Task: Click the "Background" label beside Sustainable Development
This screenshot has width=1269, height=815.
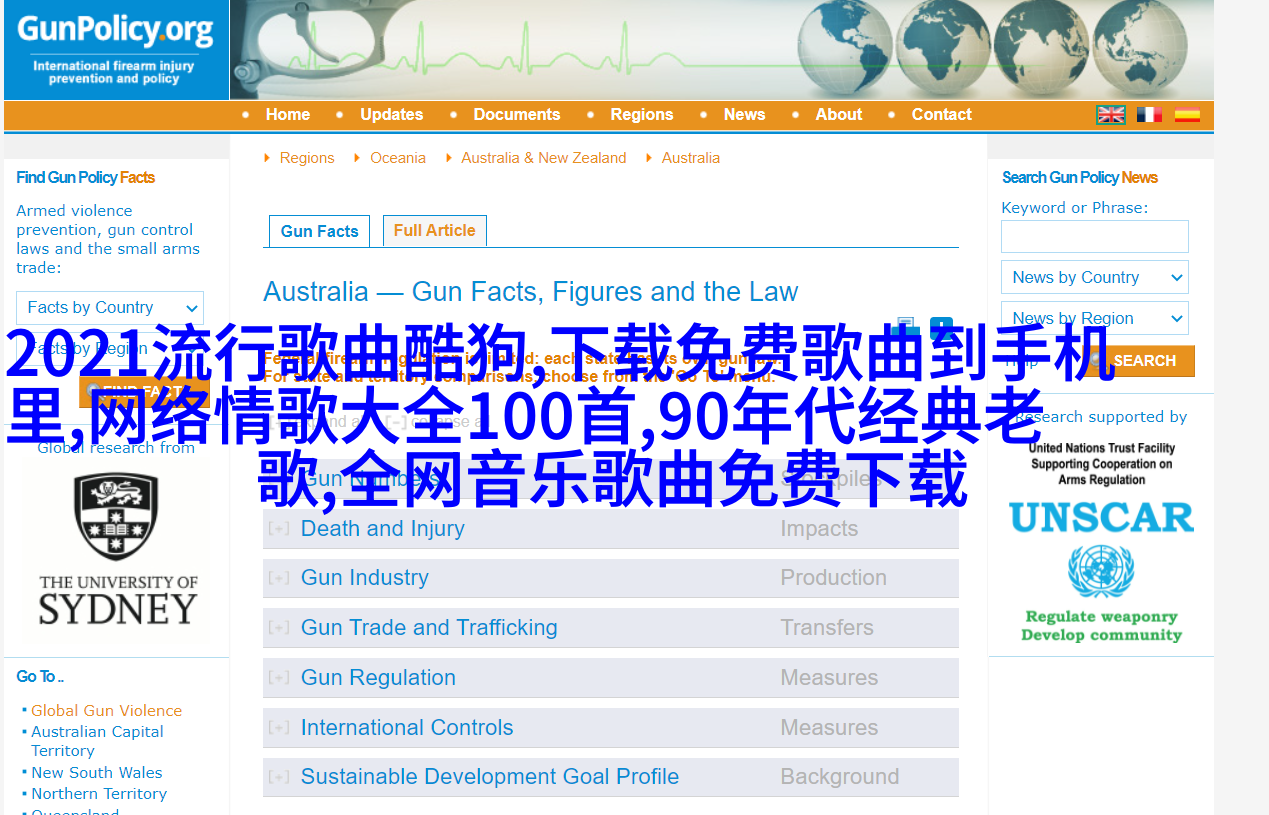Action: [x=840, y=777]
